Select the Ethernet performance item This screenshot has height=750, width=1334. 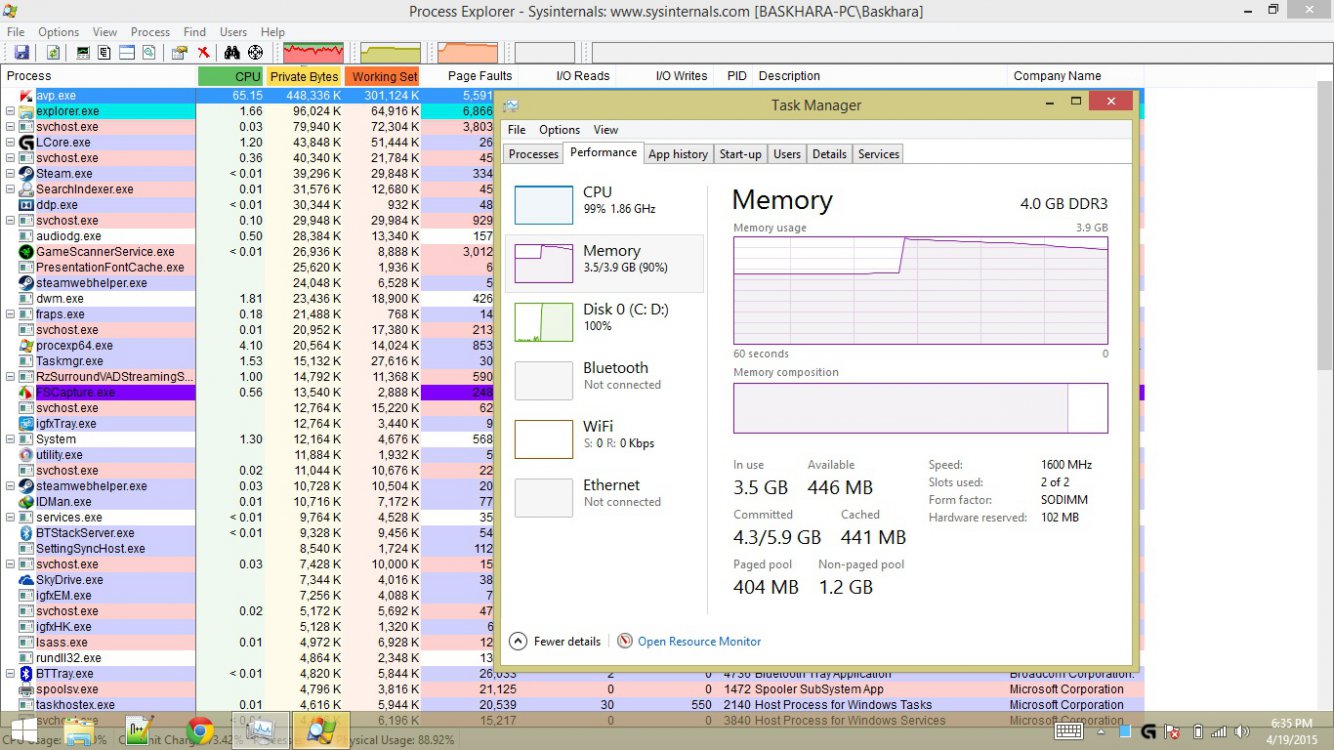605,497
